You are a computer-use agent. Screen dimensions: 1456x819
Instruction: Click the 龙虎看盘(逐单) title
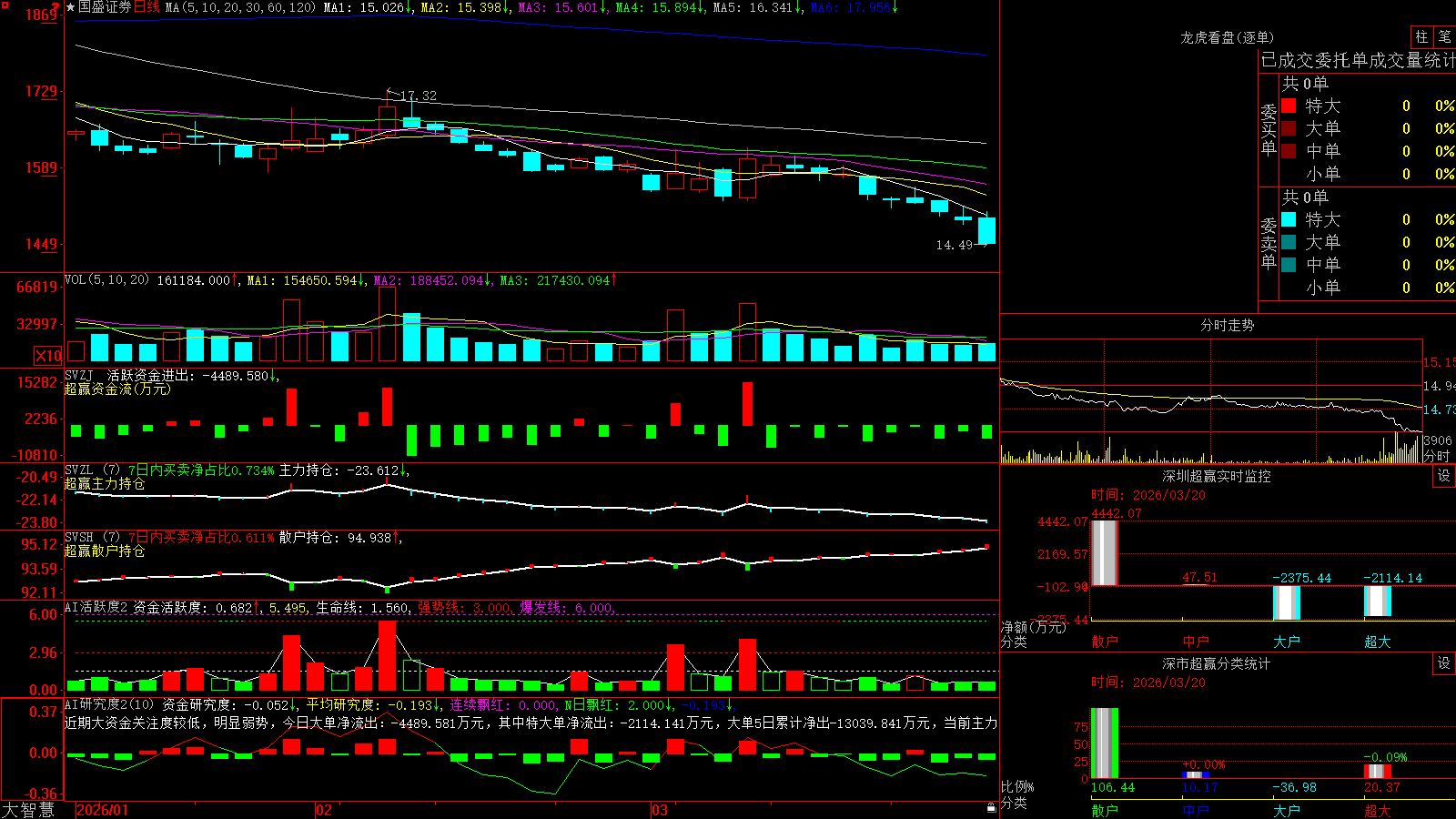tap(1227, 37)
